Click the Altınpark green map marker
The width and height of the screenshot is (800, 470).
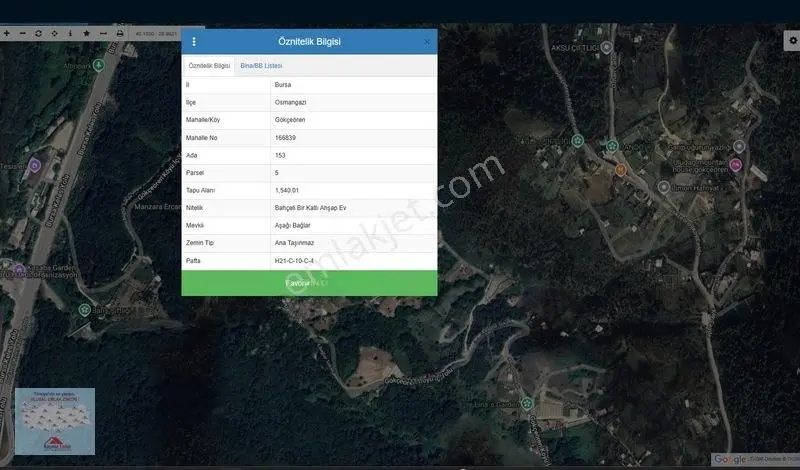(99, 65)
